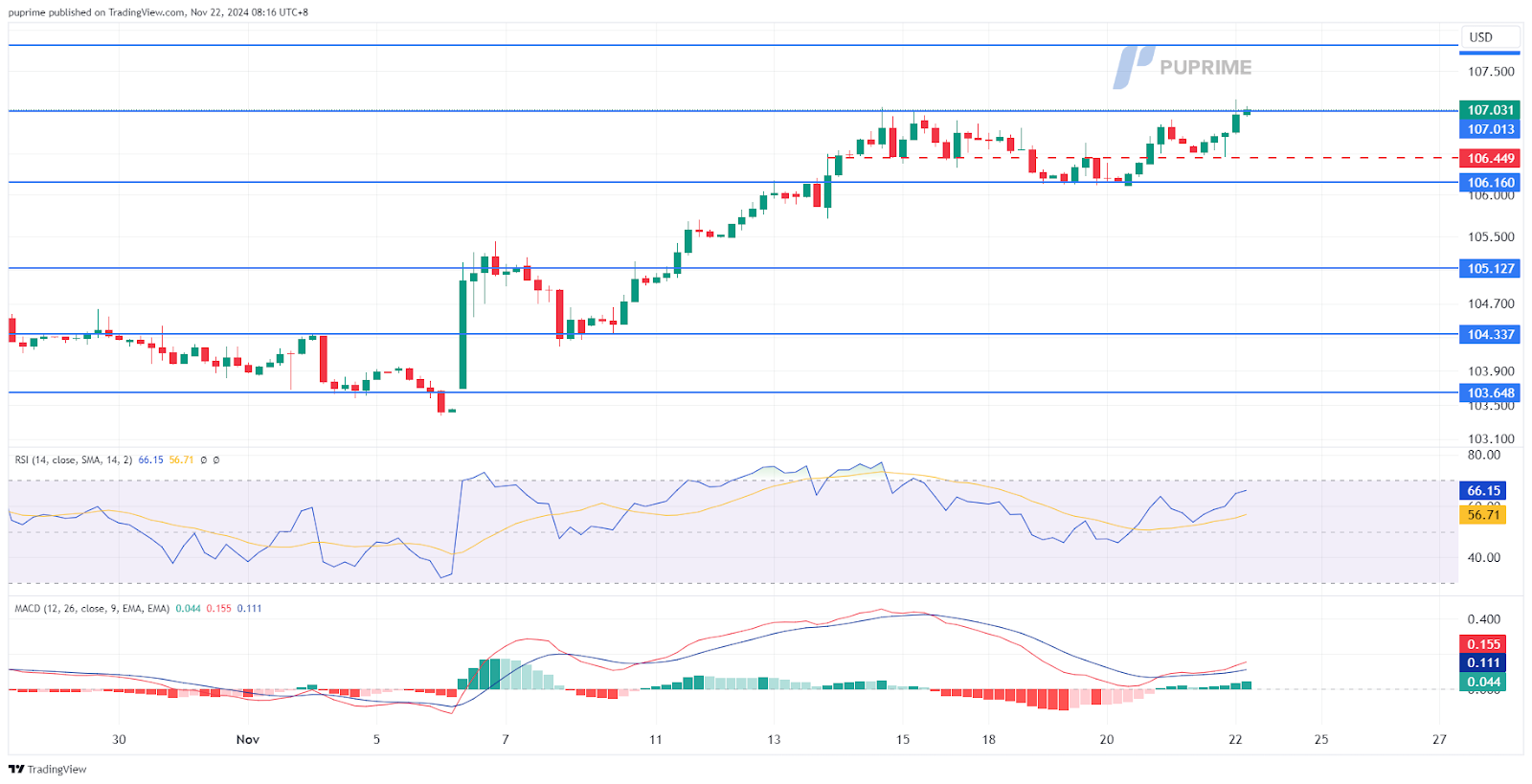Image resolution: width=1532 pixels, height=784 pixels.
Task: Select the dark blue 0.111 MACD axis label
Action: coord(1483,662)
